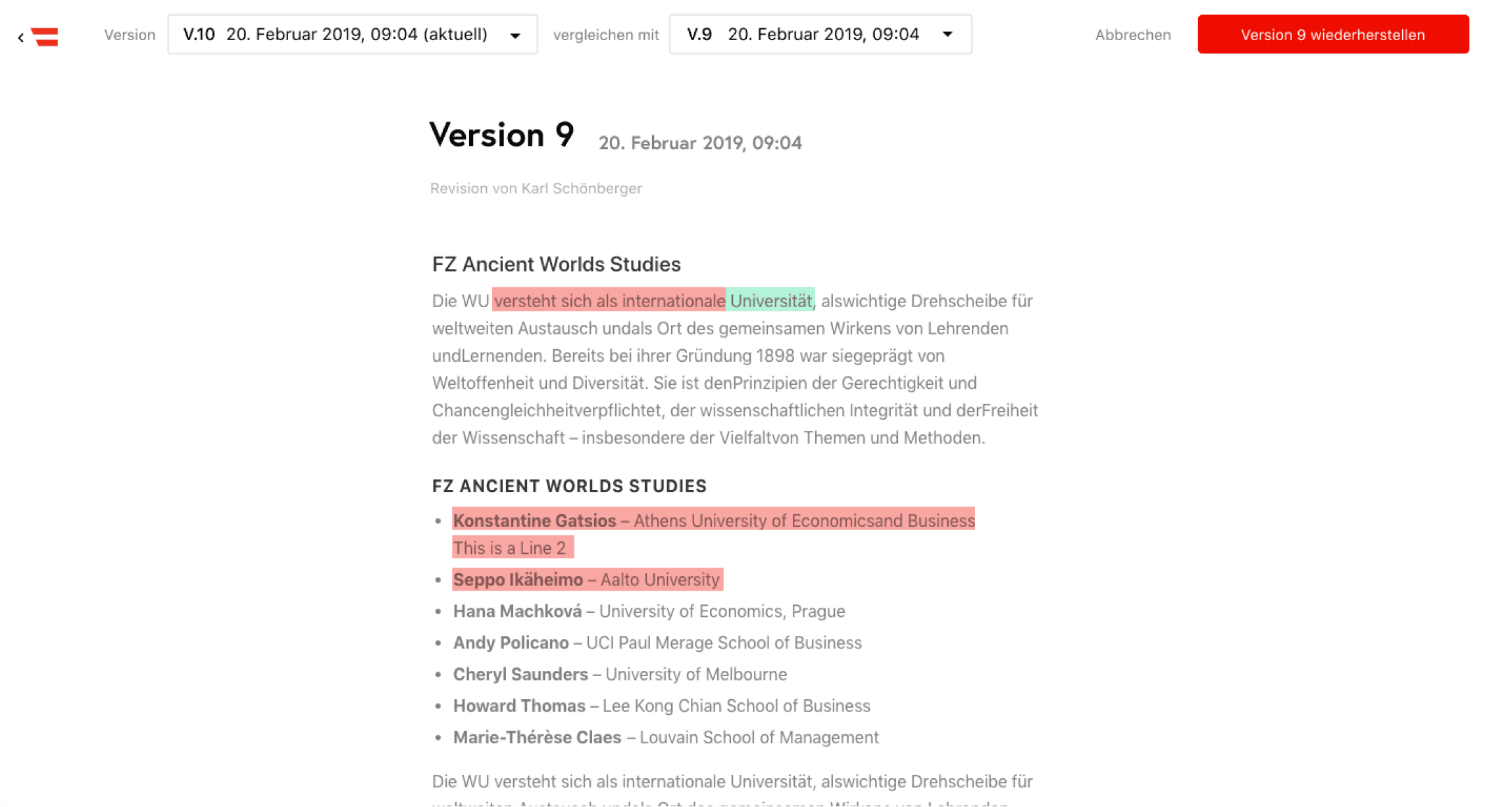
Task: Click 'Version 9 wiederherstellen' to restore
Action: tap(1333, 34)
